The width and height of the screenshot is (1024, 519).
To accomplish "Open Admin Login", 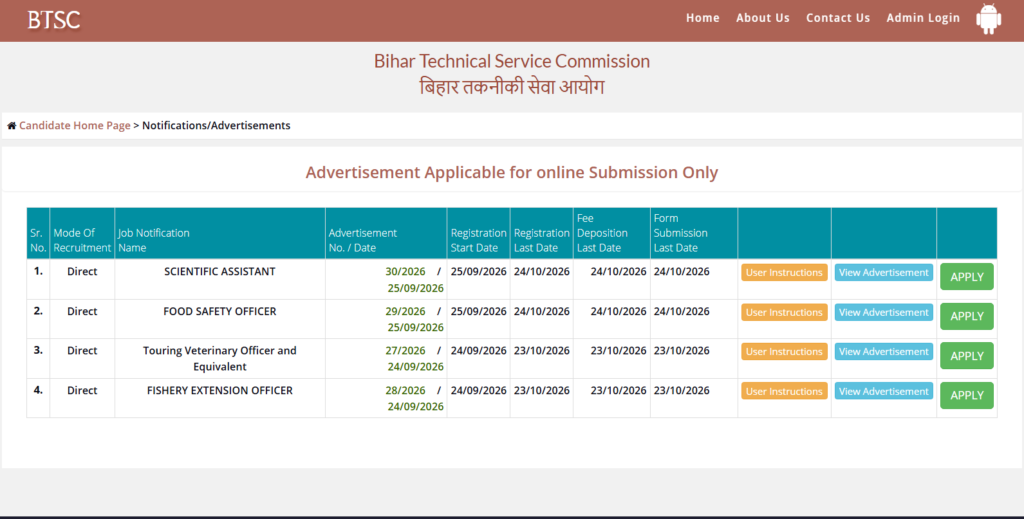I will [923, 18].
